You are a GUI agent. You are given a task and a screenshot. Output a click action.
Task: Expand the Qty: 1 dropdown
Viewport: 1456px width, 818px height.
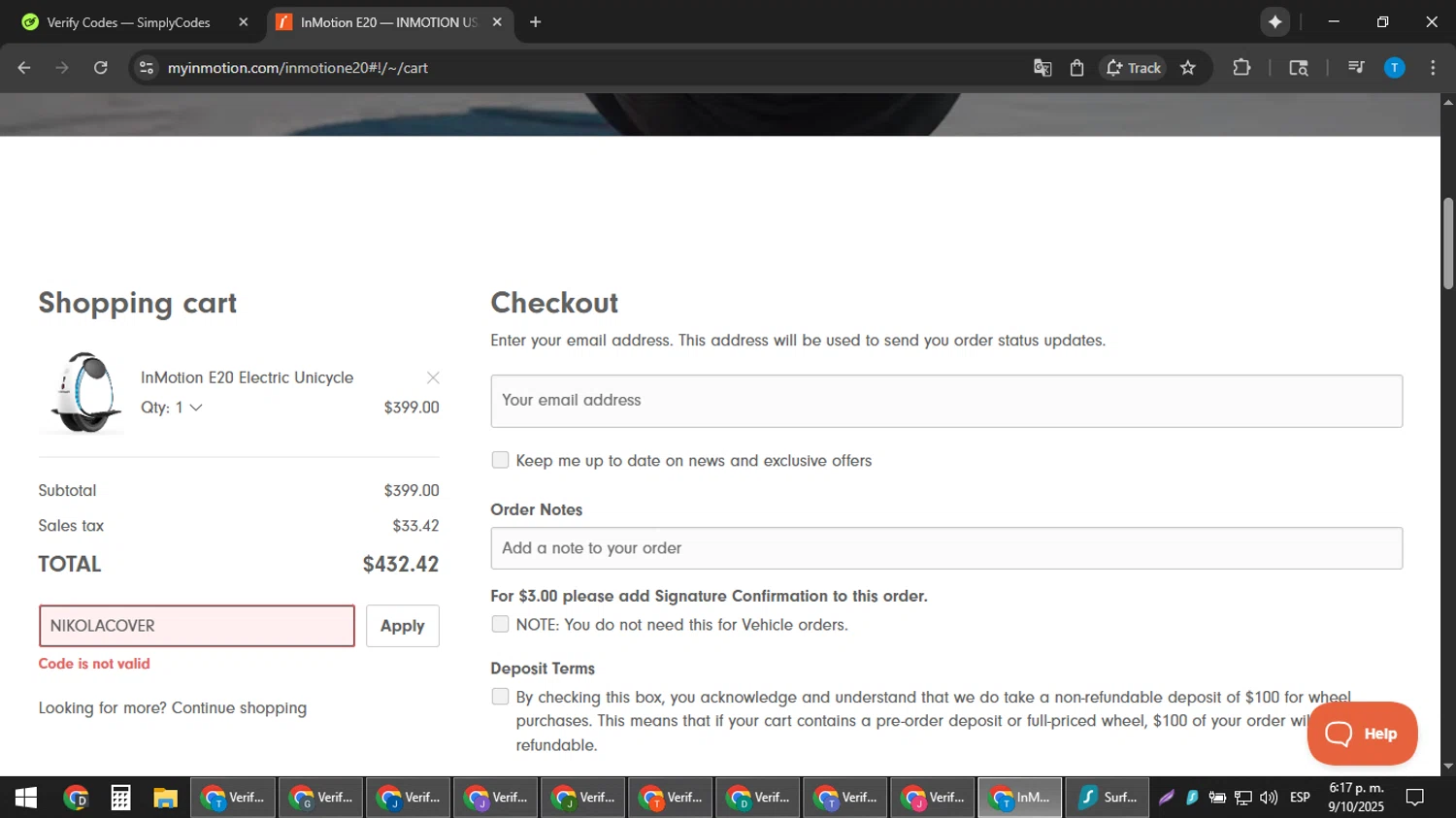tap(172, 408)
